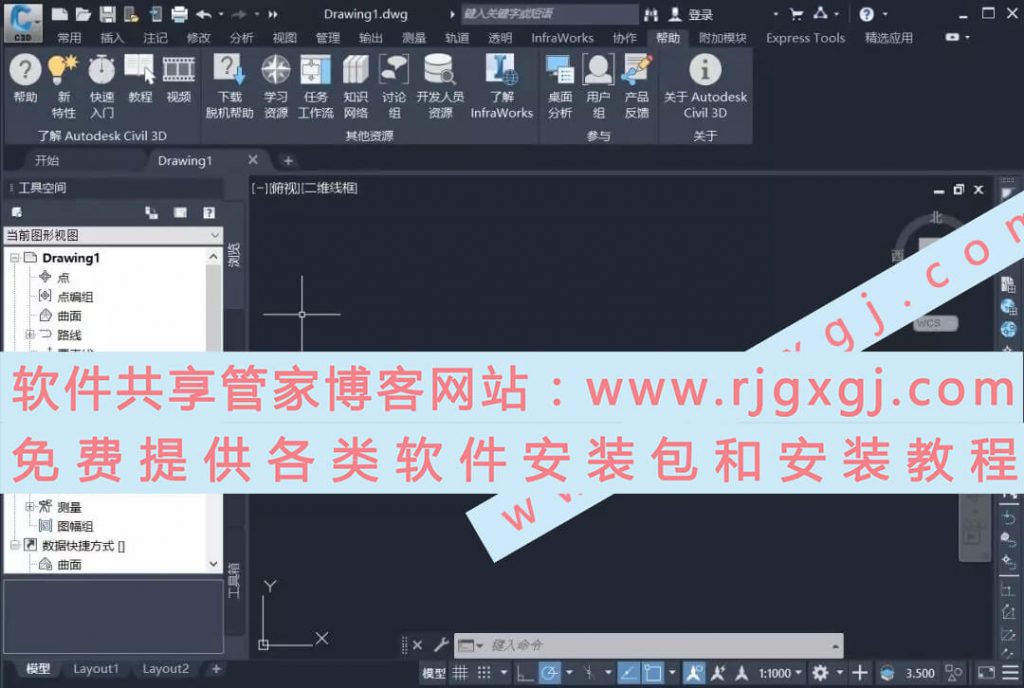Image resolution: width=1024 pixels, height=688 pixels.
Task: Click the new tab plus button beside Drawing1
Action: [288, 161]
